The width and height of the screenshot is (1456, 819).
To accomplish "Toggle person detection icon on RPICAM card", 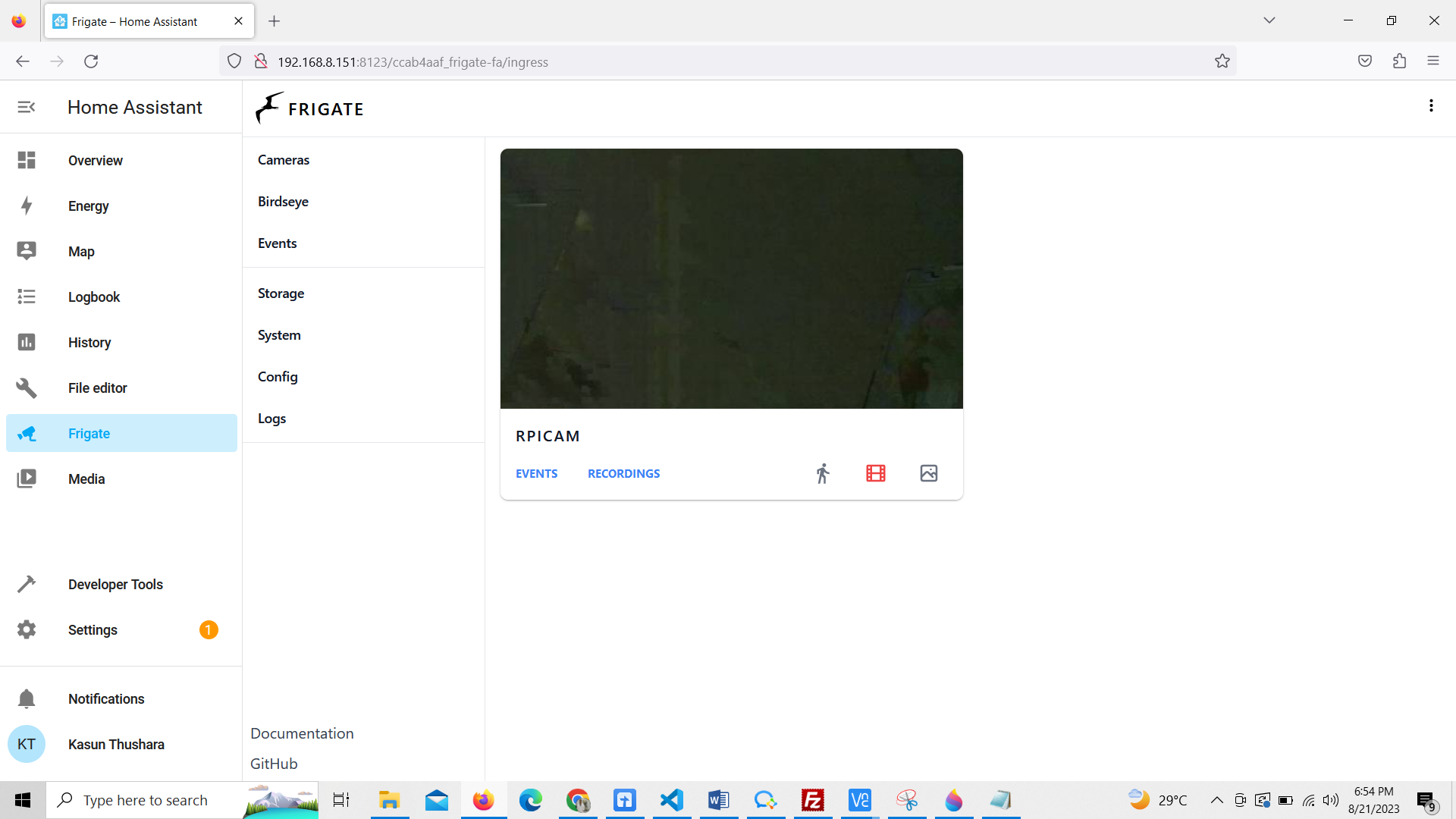I will coord(823,473).
